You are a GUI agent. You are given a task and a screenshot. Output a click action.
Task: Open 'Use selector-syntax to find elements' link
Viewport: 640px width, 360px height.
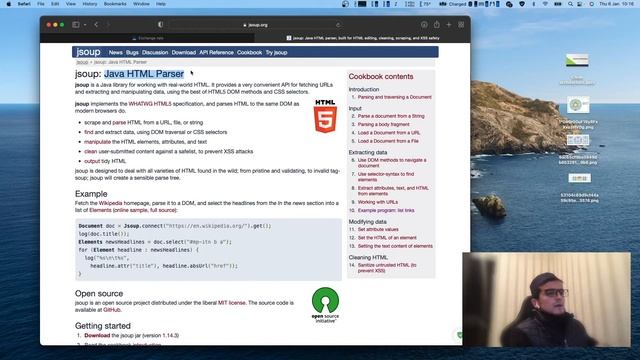coord(386,177)
